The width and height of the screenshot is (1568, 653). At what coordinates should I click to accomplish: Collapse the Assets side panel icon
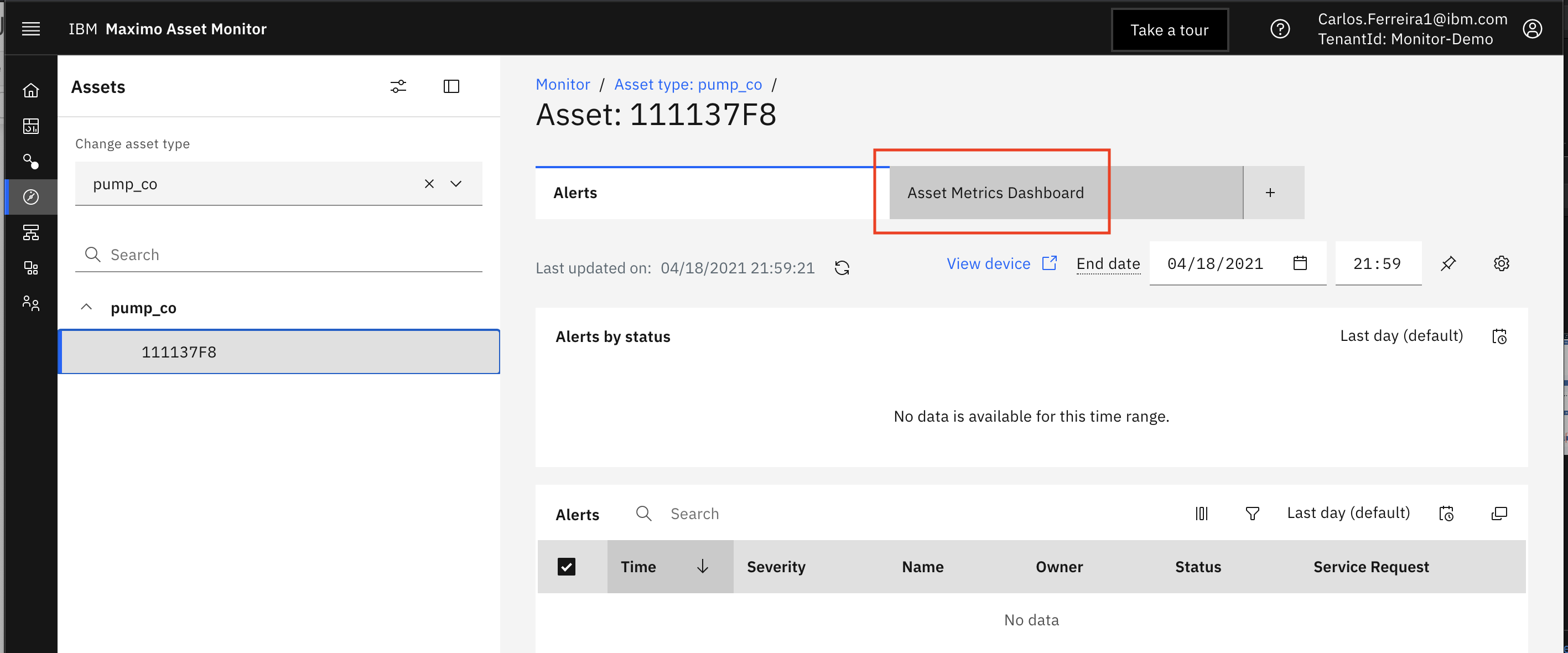point(451,86)
